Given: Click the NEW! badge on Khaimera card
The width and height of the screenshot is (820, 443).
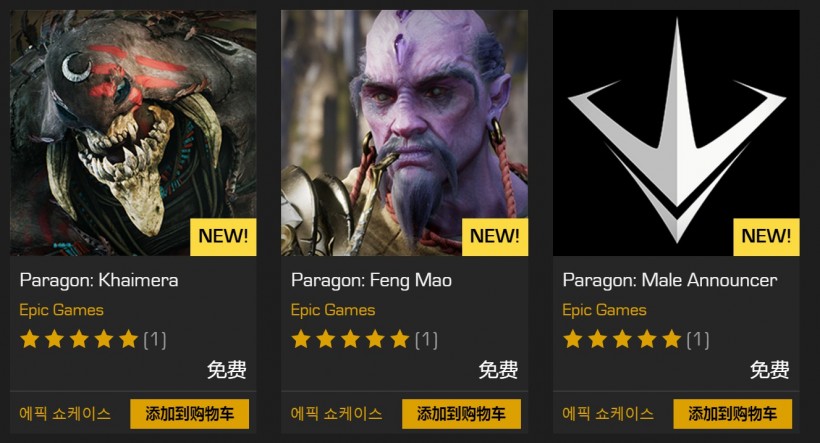Looking at the screenshot, I should [x=223, y=237].
